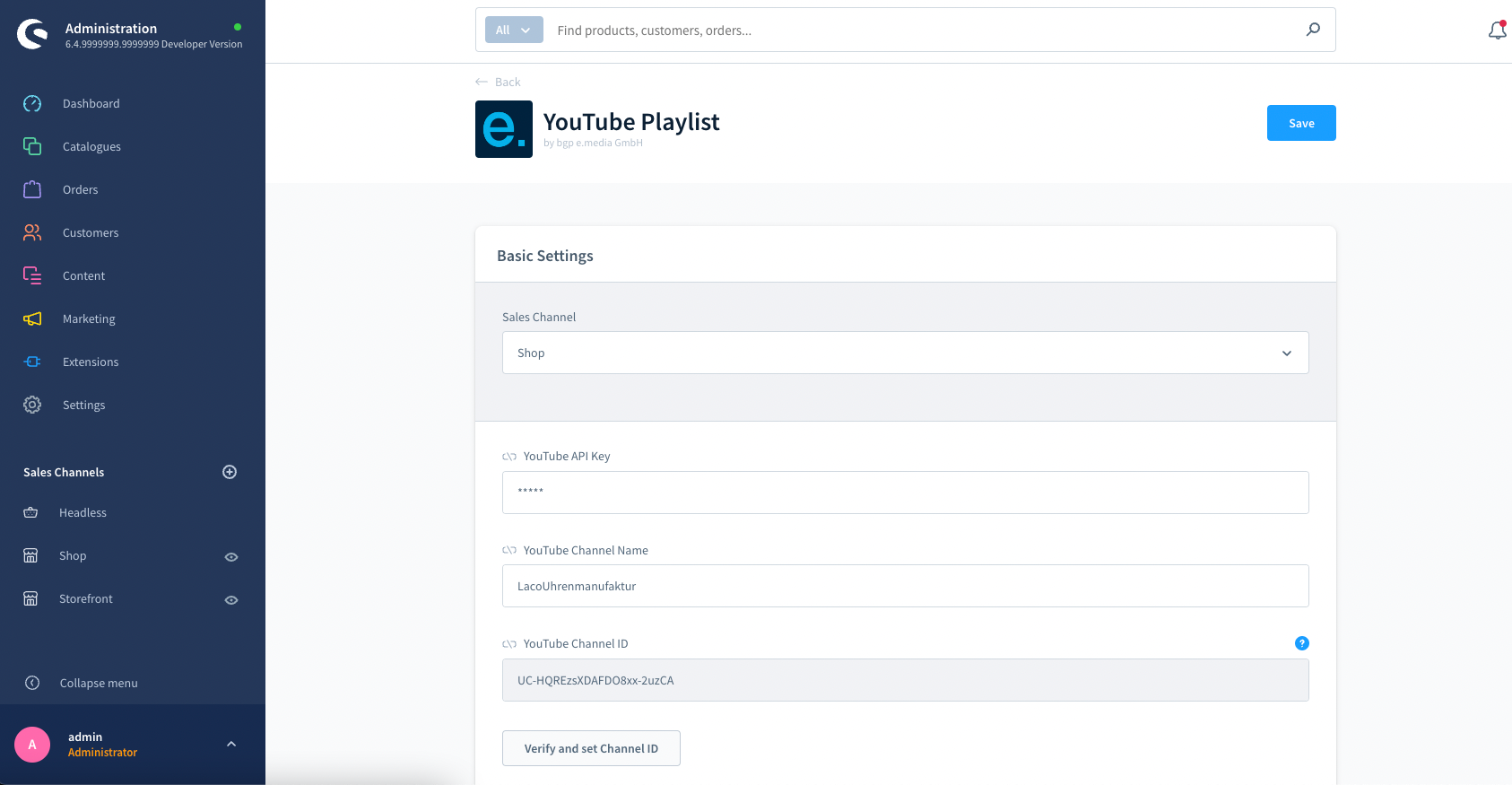This screenshot has height=785, width=1512.
Task: Go Back via the Back link
Action: point(508,82)
